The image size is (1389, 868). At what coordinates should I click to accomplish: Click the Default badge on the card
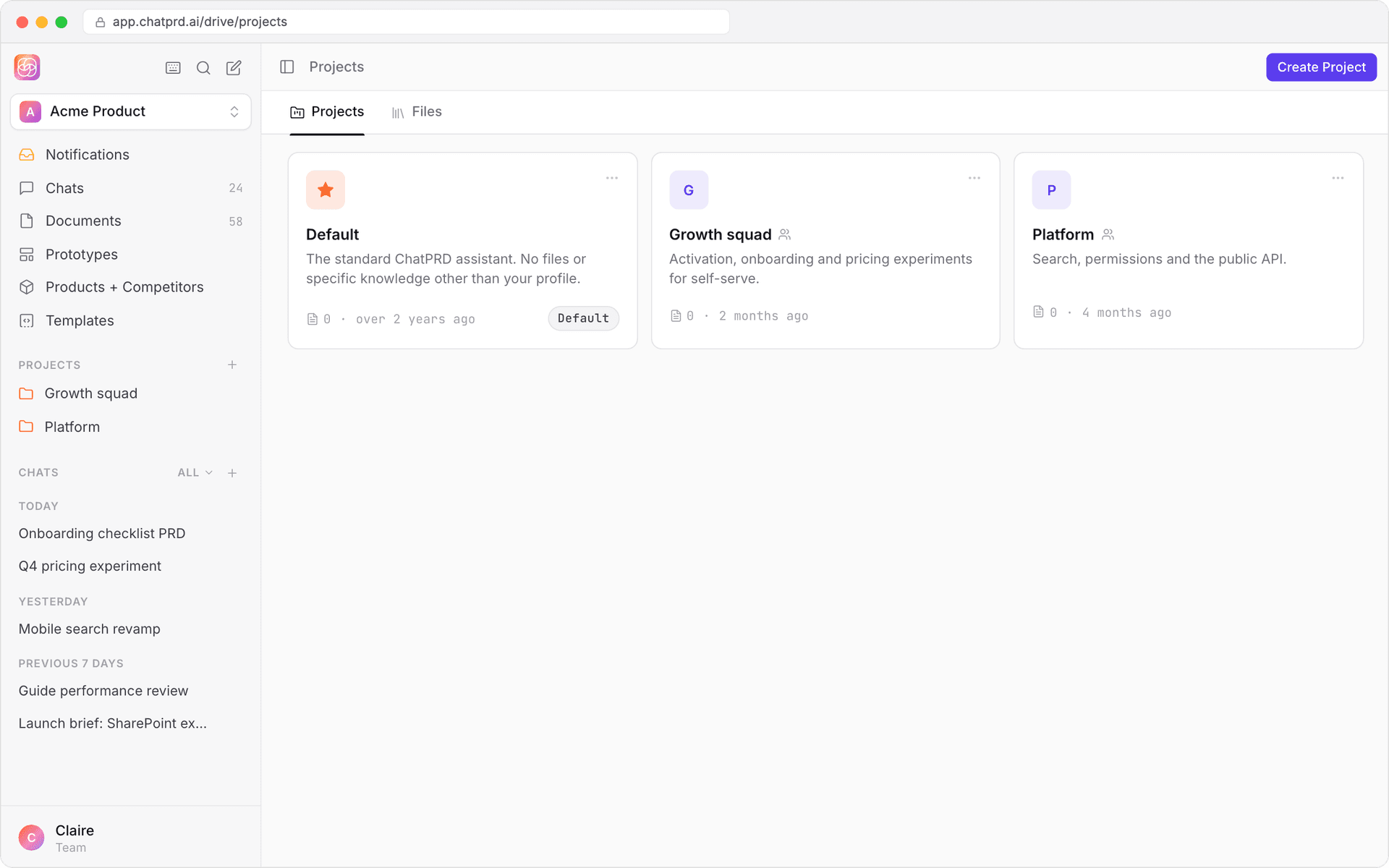coord(583,318)
